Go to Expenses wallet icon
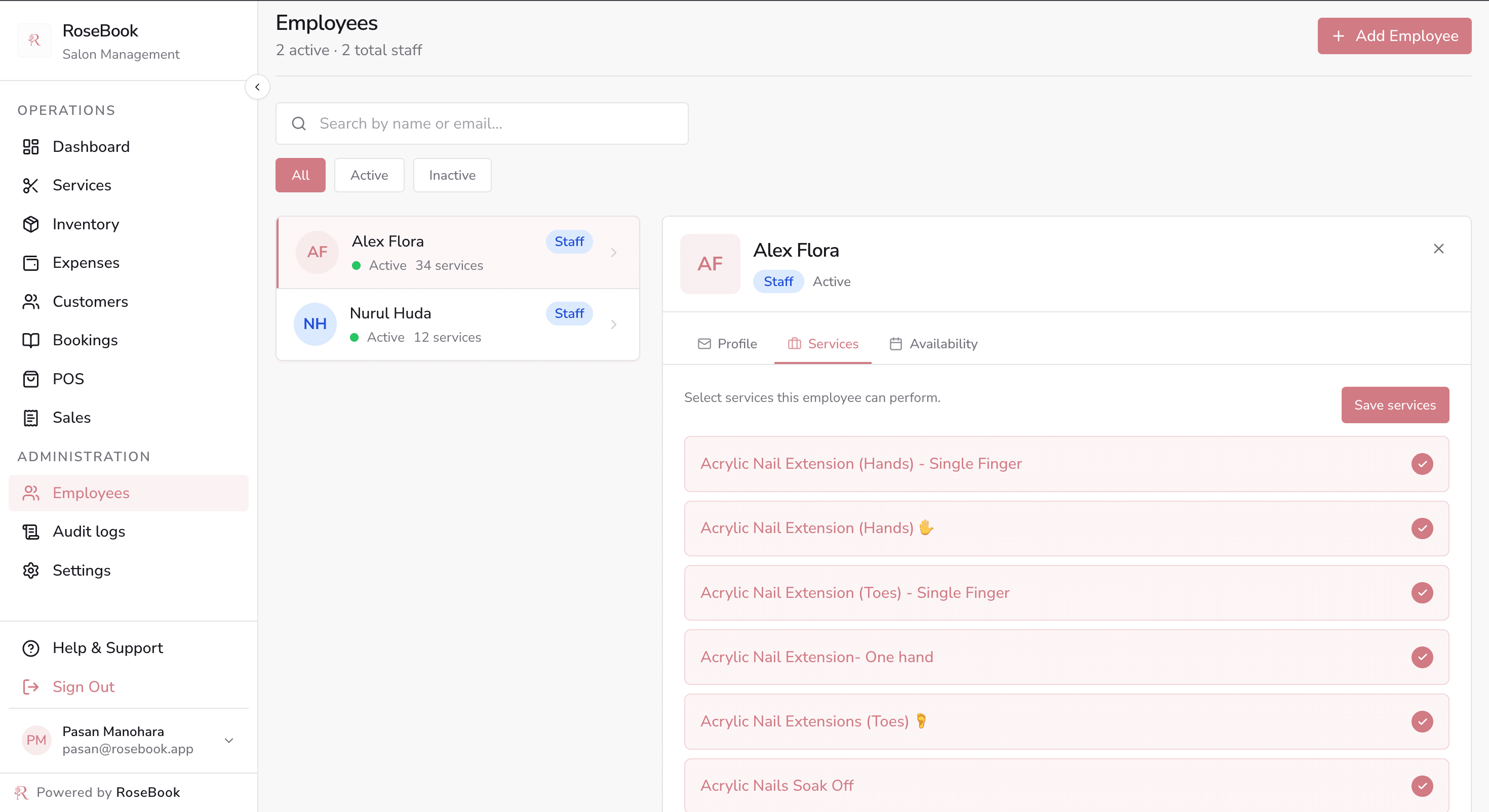Viewport: 1489px width, 812px height. click(x=30, y=263)
